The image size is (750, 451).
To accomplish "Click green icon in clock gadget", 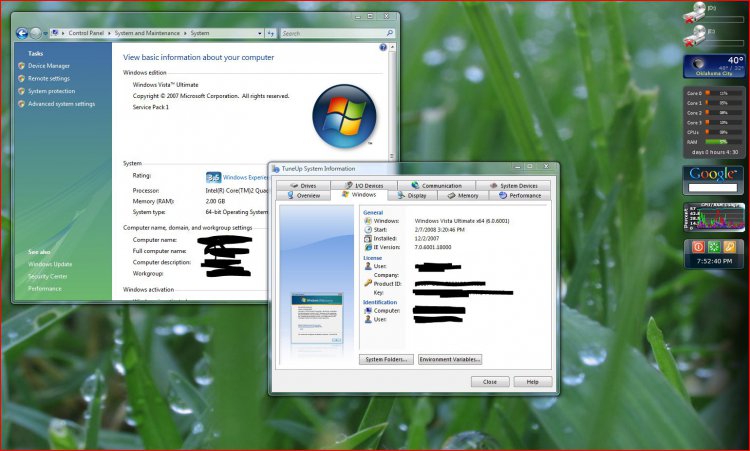I will point(714,247).
